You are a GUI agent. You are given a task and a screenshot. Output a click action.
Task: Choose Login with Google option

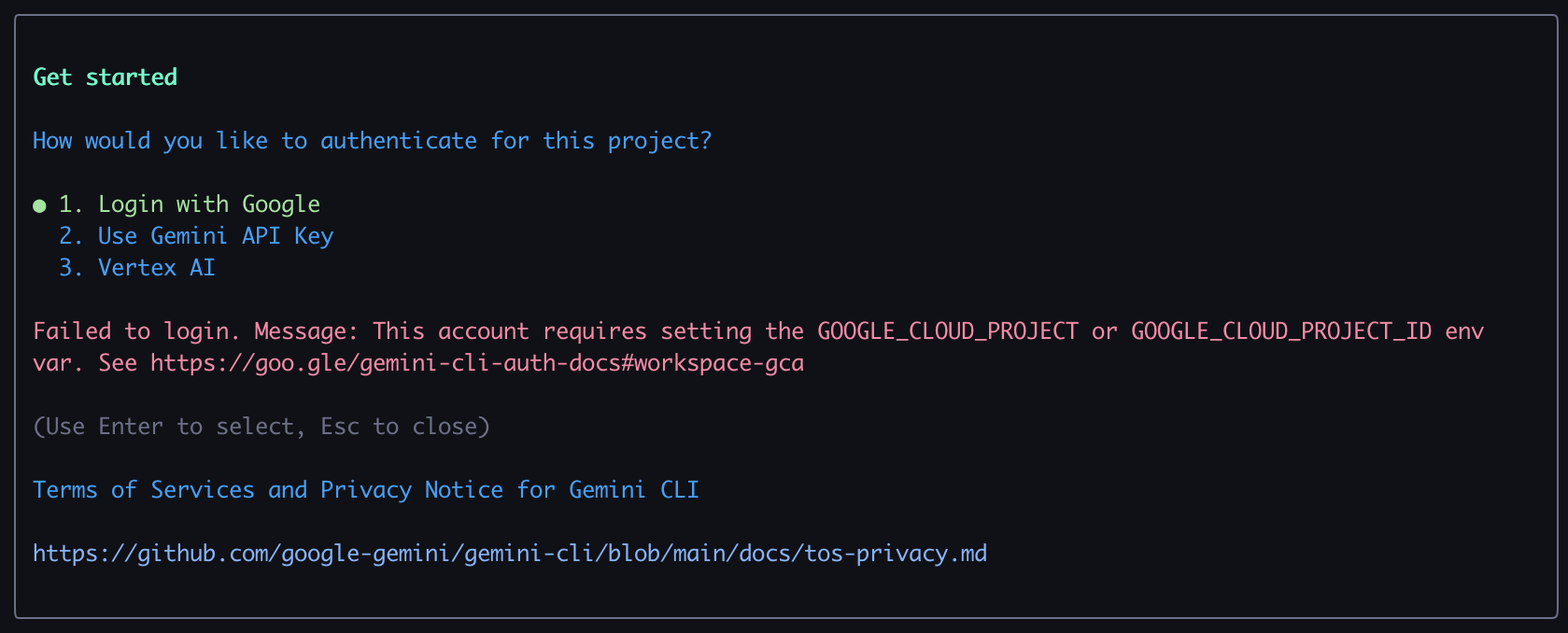(x=190, y=204)
